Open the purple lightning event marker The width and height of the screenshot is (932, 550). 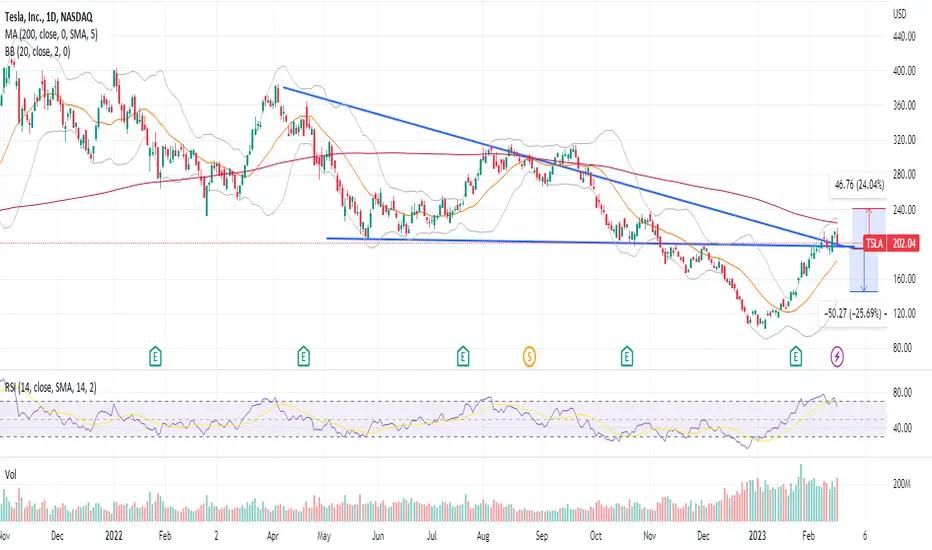tap(837, 357)
